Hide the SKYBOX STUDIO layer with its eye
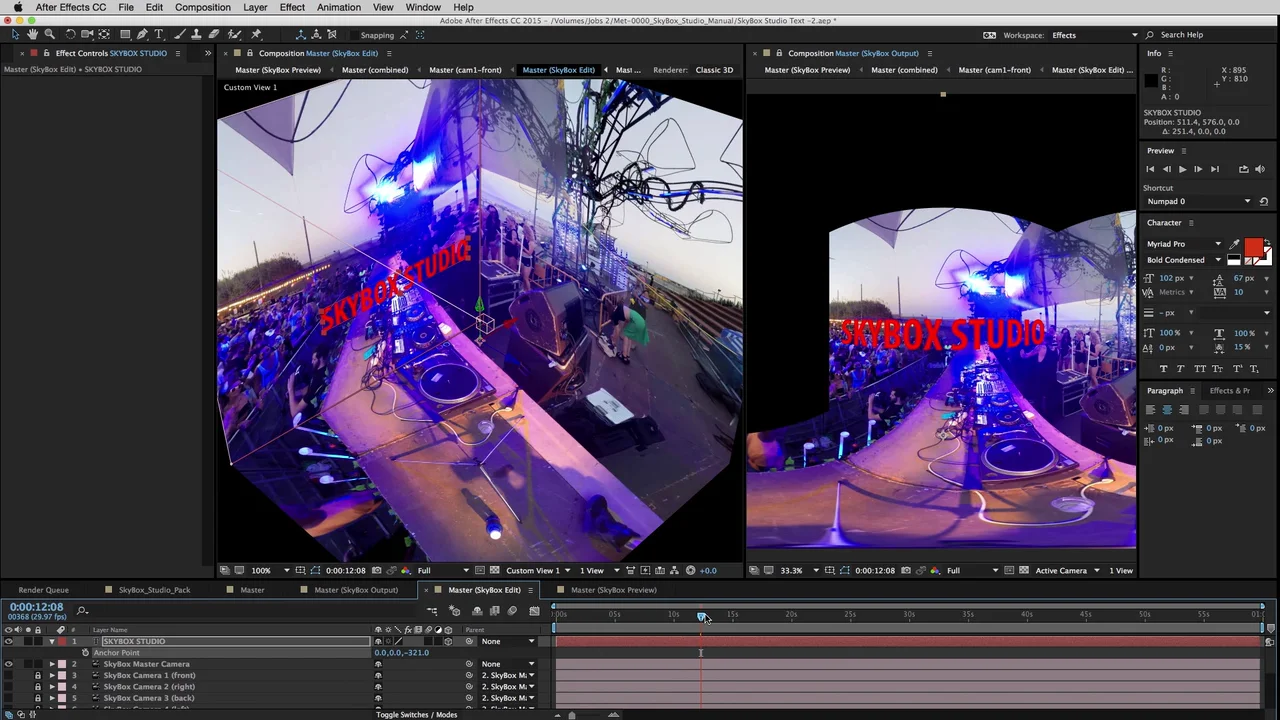This screenshot has height=720, width=1280. (x=9, y=641)
